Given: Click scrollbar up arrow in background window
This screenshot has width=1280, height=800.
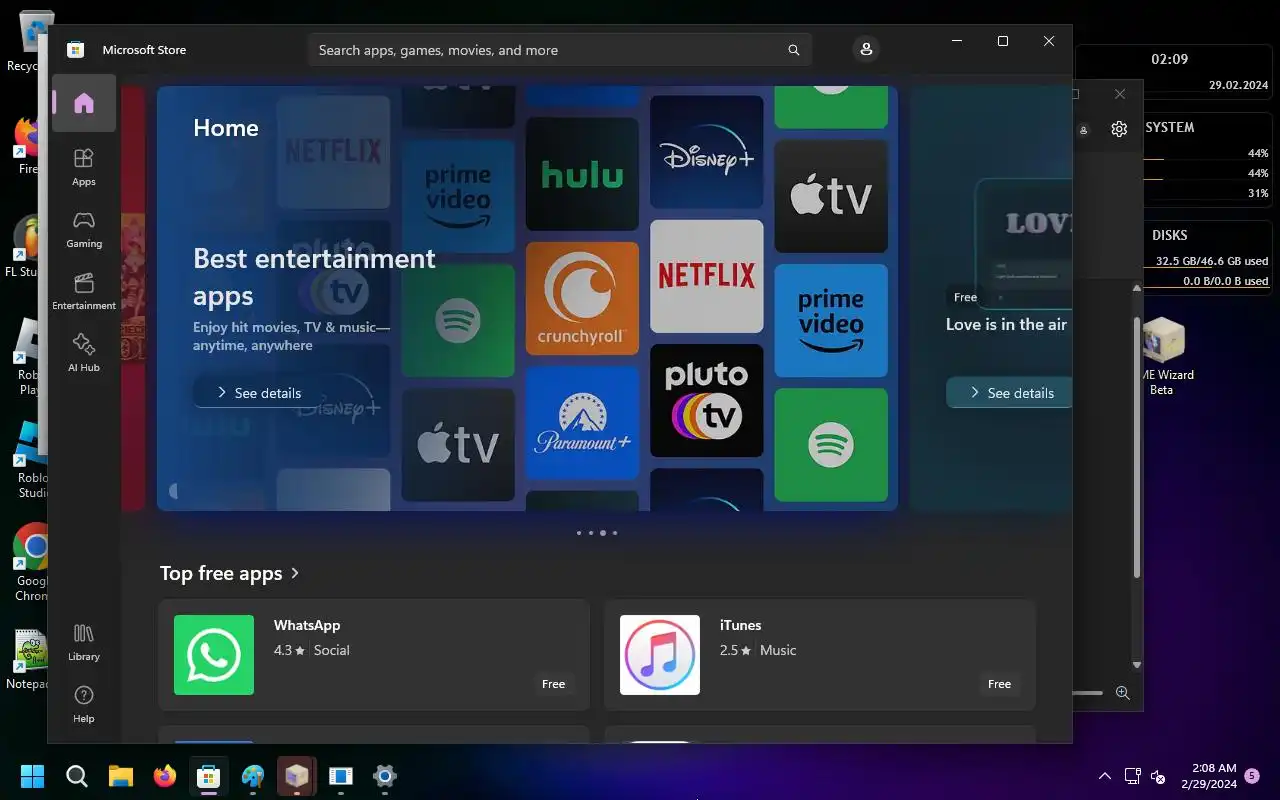Looking at the screenshot, I should (x=1136, y=289).
